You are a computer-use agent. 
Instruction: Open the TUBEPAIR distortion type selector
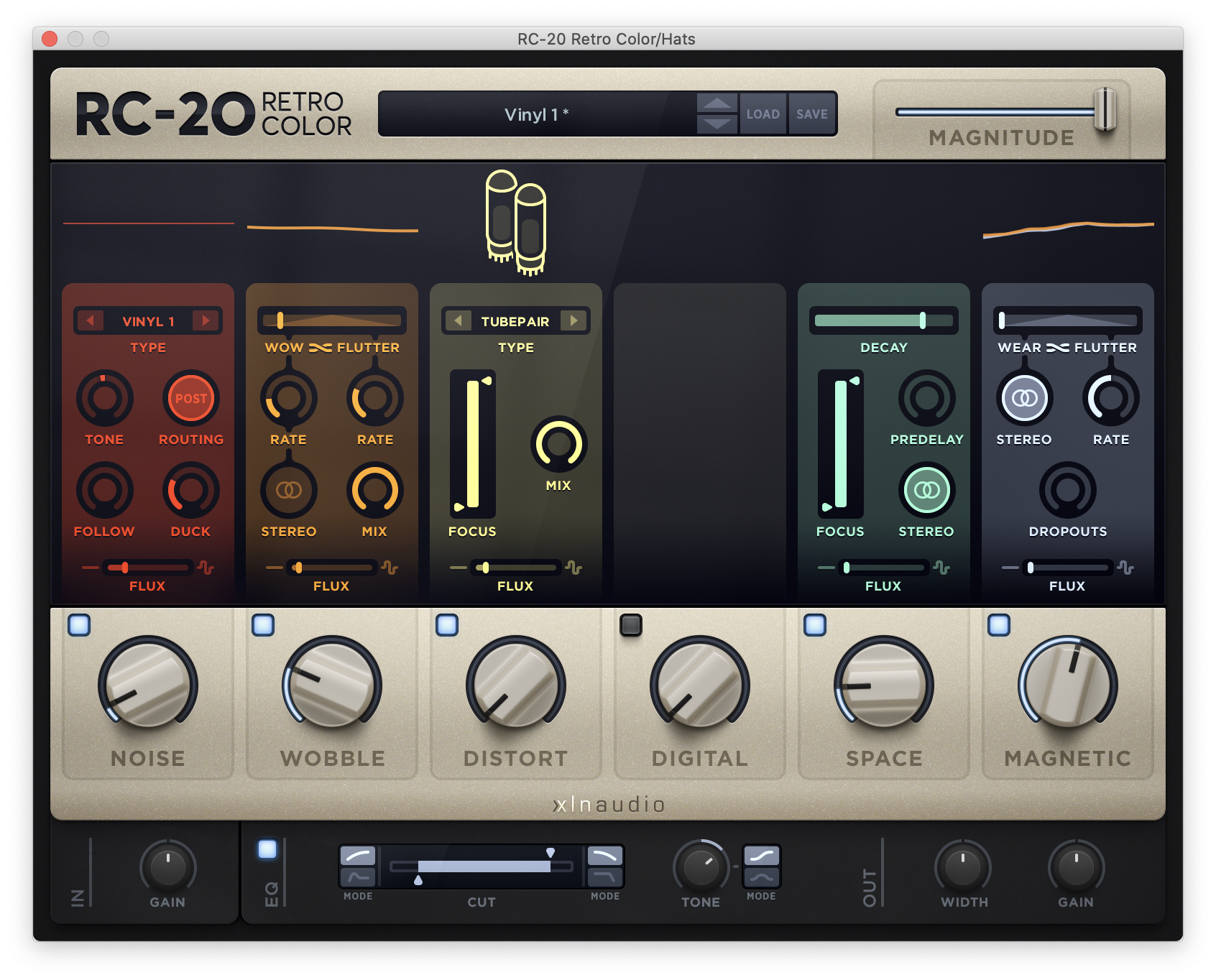515,320
